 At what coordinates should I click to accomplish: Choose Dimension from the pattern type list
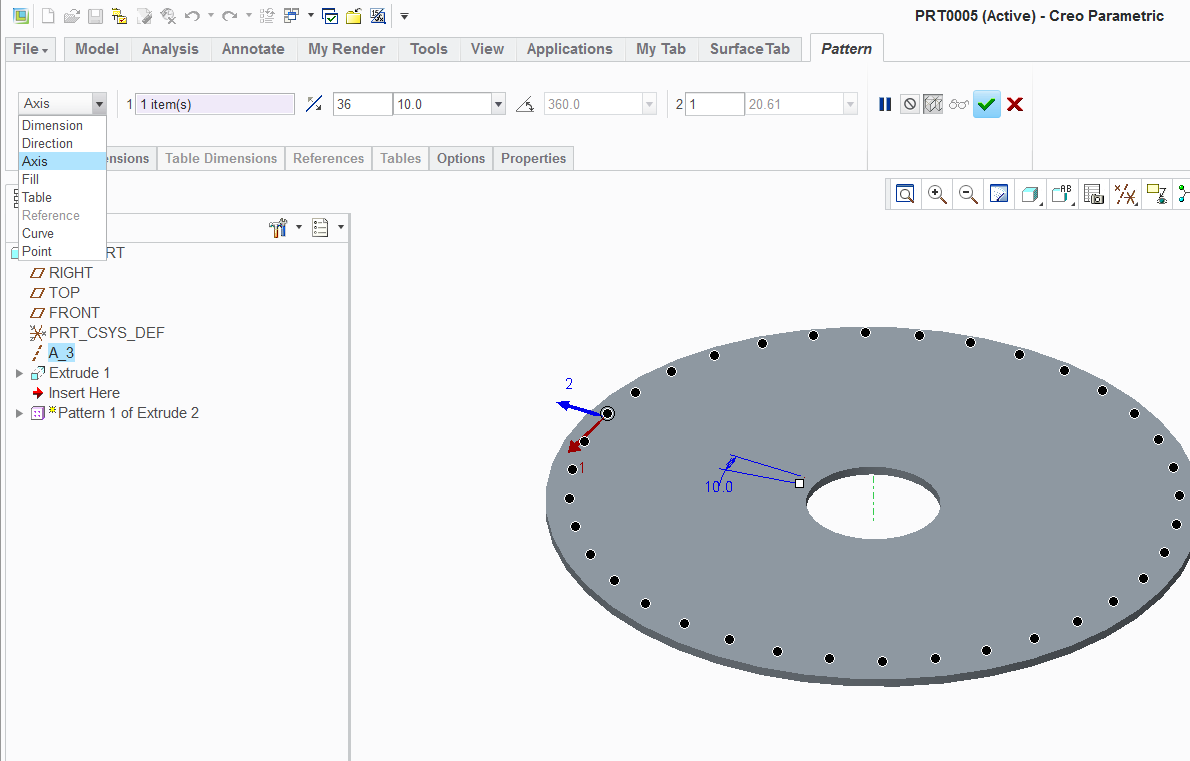pyautogui.click(x=62, y=125)
